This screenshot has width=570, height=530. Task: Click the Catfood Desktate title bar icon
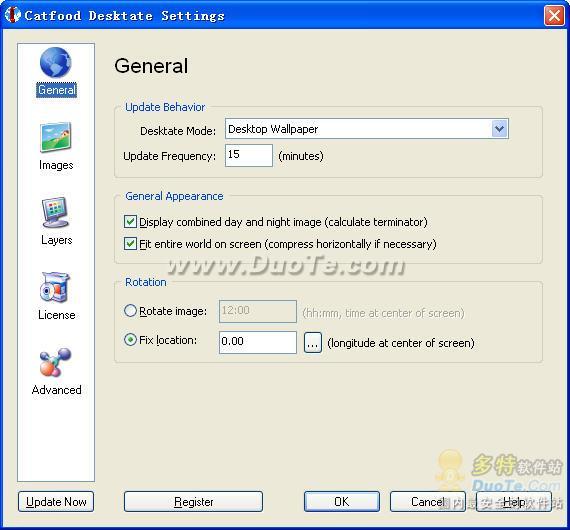13,15
